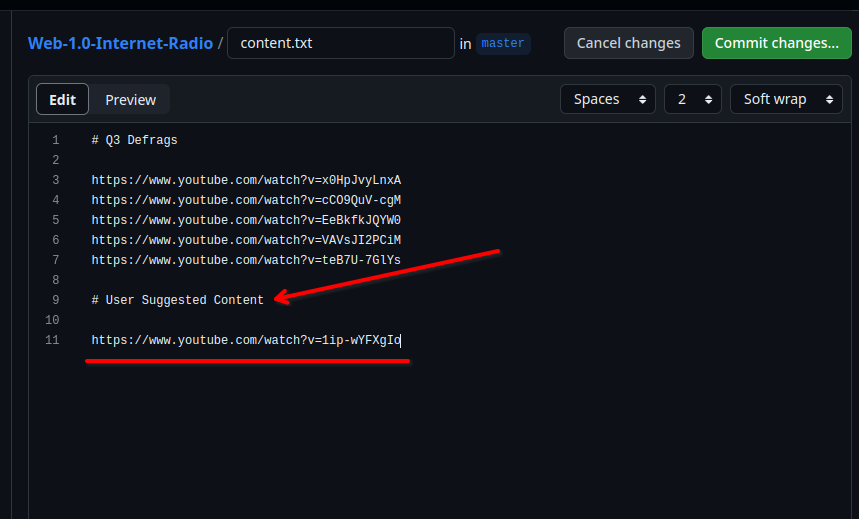
Task: Click line number 2 in the gutter
Action: point(55,160)
